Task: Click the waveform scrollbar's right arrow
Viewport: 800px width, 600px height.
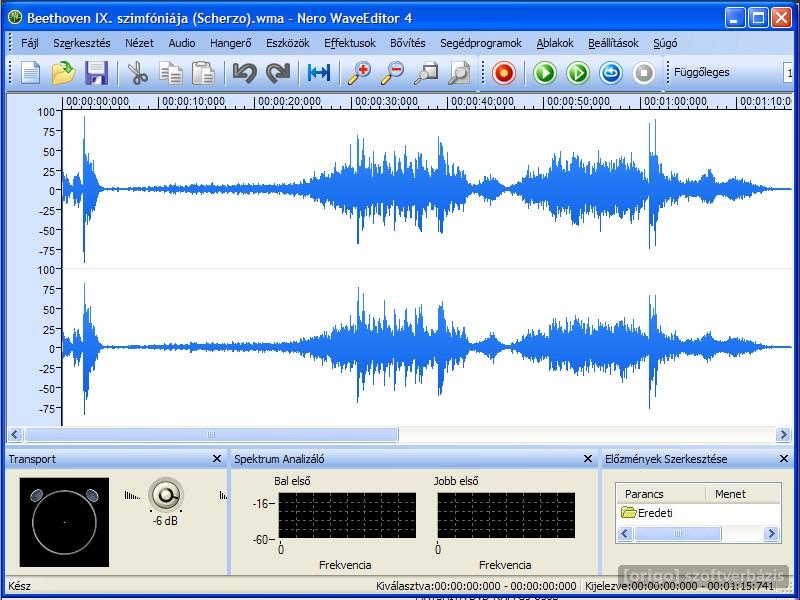Action: [x=783, y=435]
